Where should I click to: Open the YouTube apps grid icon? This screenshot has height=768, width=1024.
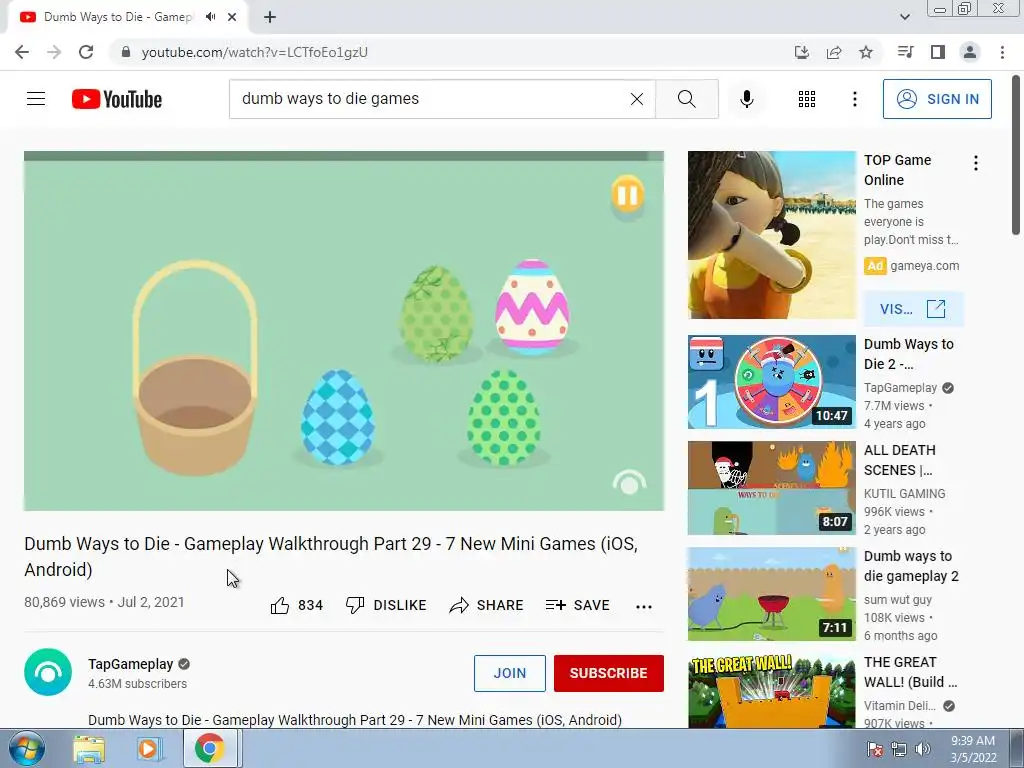click(807, 99)
